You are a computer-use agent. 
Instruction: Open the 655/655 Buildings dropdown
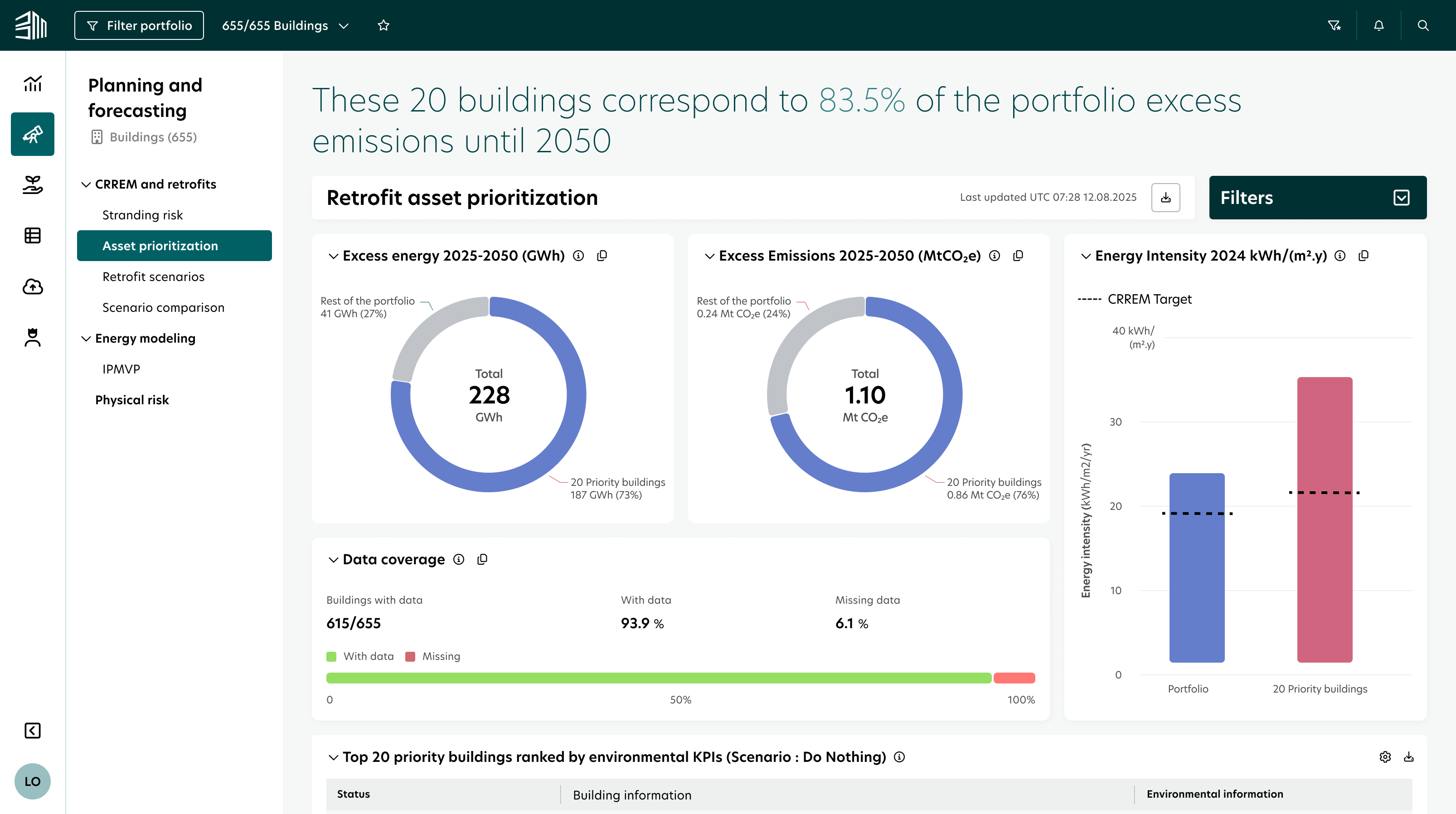coord(286,25)
